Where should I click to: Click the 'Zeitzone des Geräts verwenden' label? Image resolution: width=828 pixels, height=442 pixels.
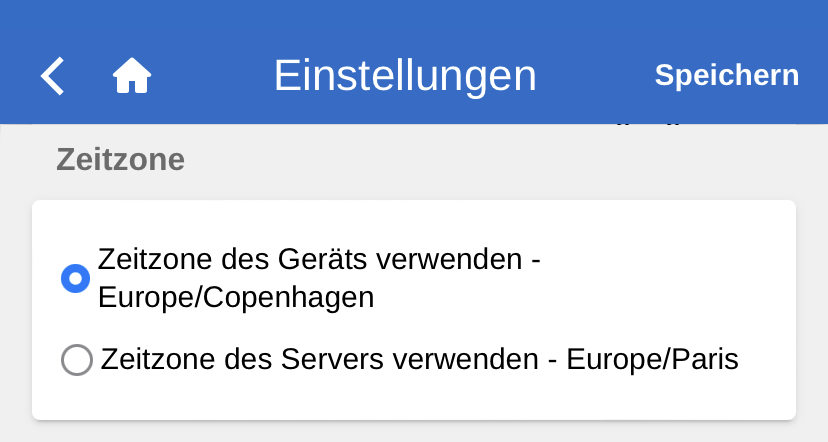click(320, 259)
